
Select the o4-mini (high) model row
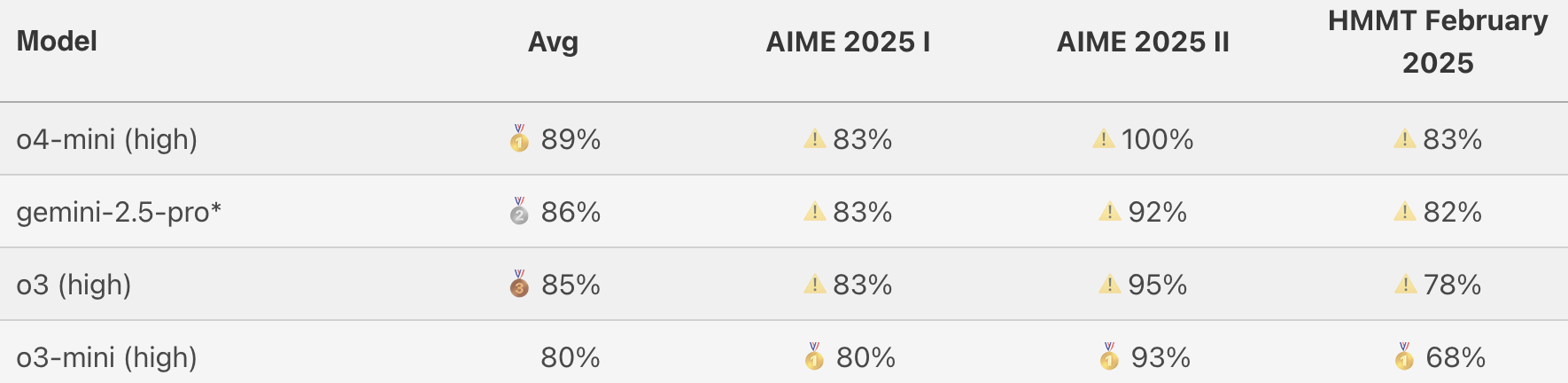107,139
